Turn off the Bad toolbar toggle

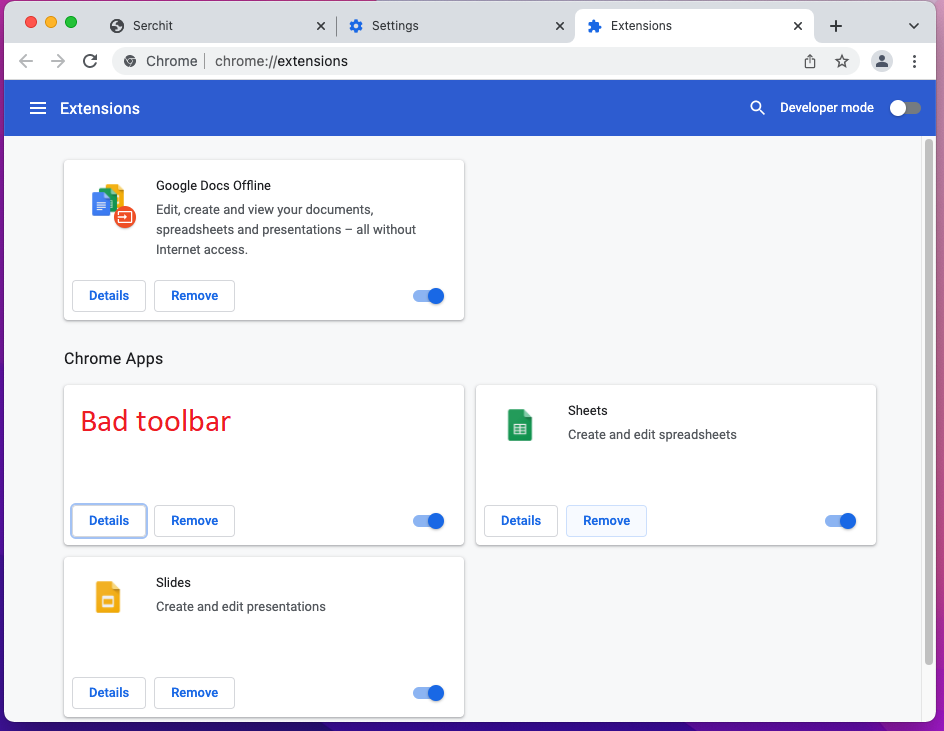click(x=429, y=521)
